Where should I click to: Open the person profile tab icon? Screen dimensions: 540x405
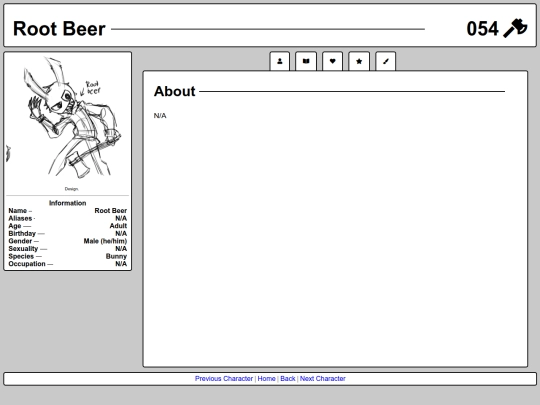point(280,61)
